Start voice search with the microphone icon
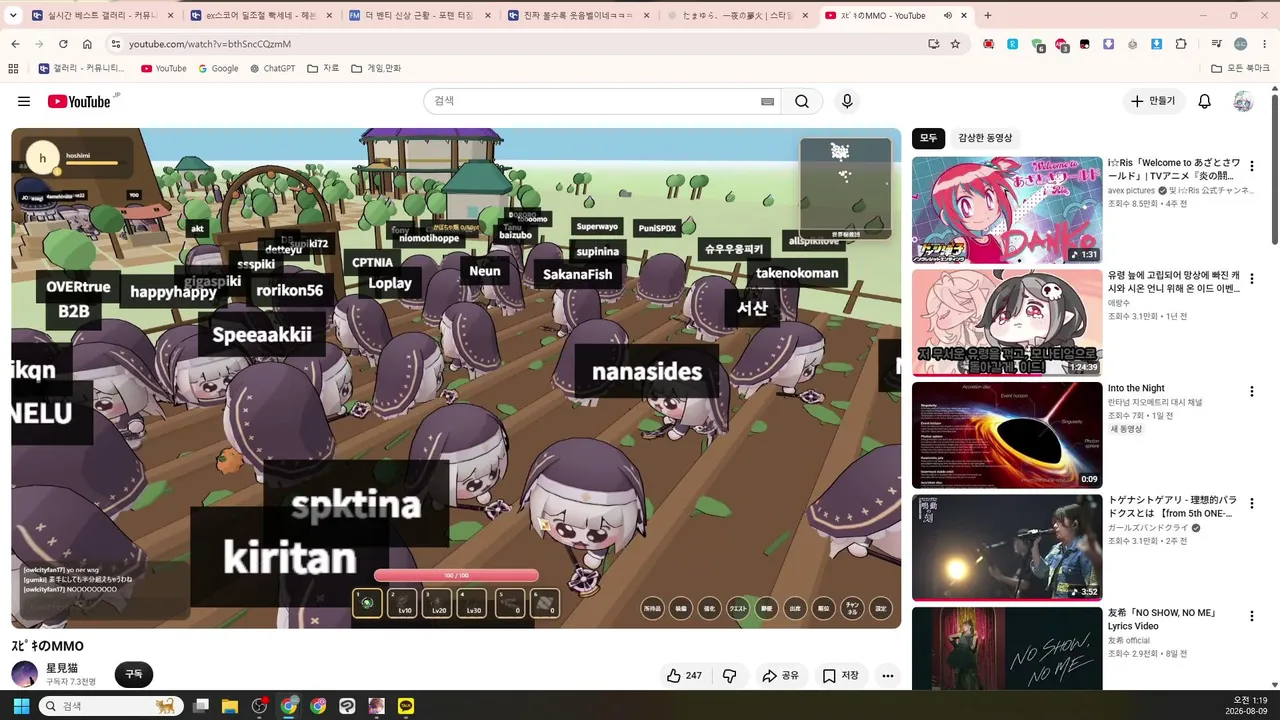1280x720 pixels. 847,101
